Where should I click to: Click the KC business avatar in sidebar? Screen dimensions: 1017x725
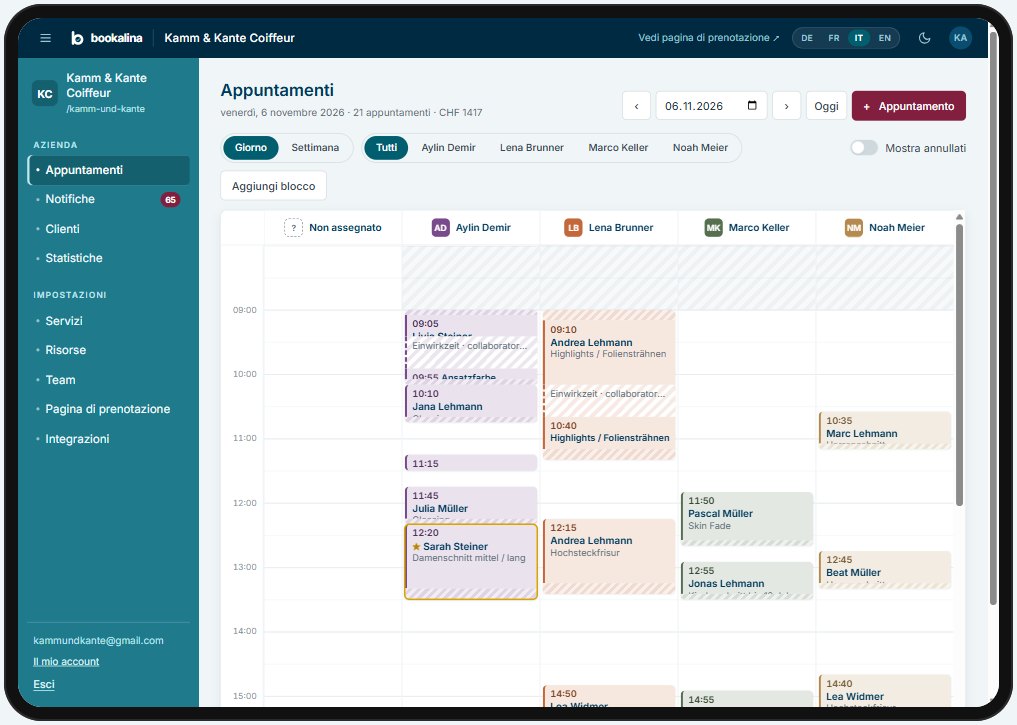[x=45, y=93]
